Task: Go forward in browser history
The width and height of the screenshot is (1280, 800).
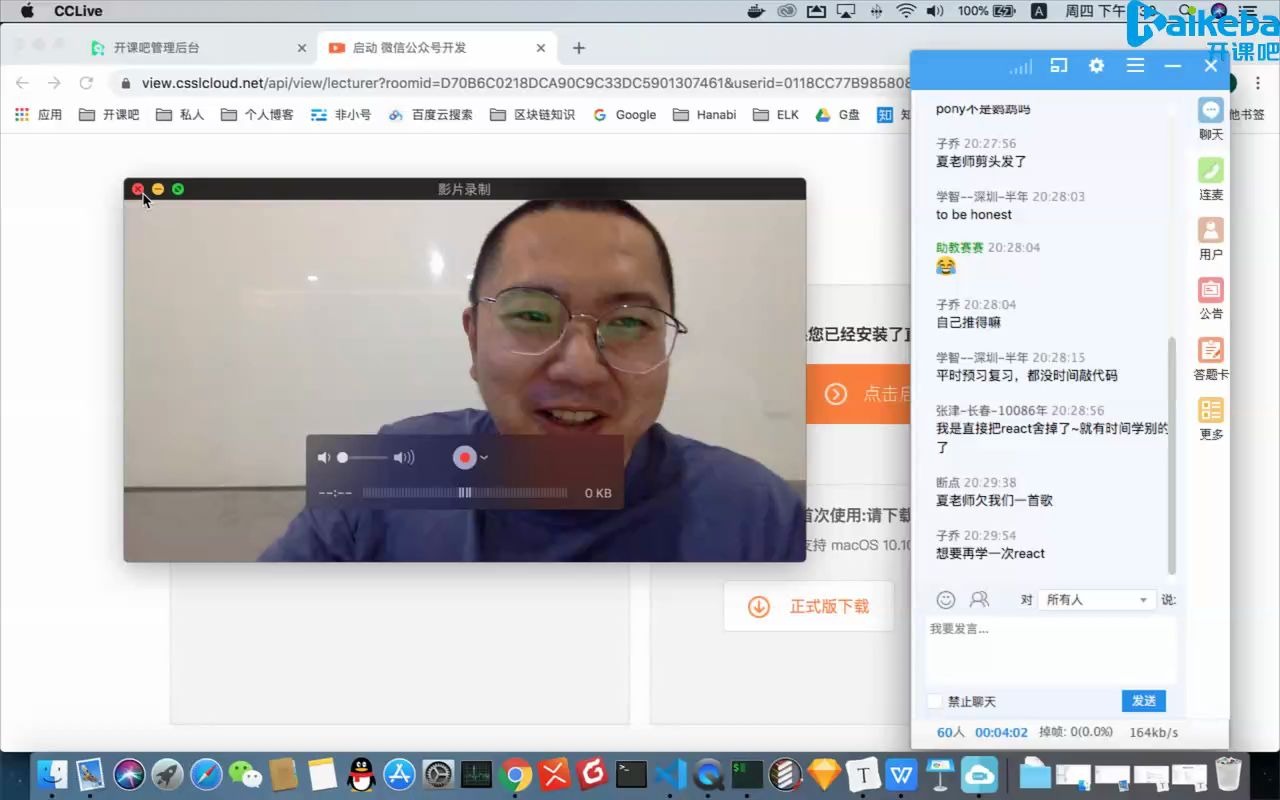Action: coord(54,83)
